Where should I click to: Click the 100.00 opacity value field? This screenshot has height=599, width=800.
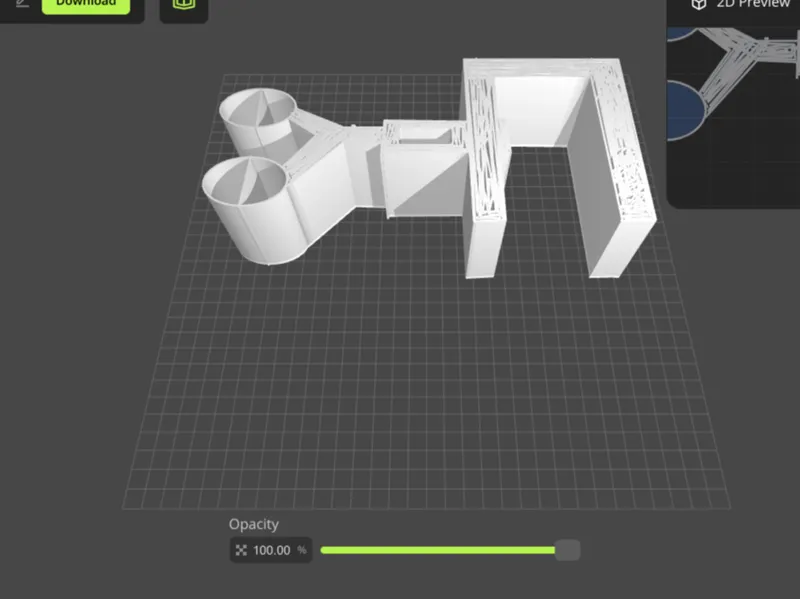[271, 550]
